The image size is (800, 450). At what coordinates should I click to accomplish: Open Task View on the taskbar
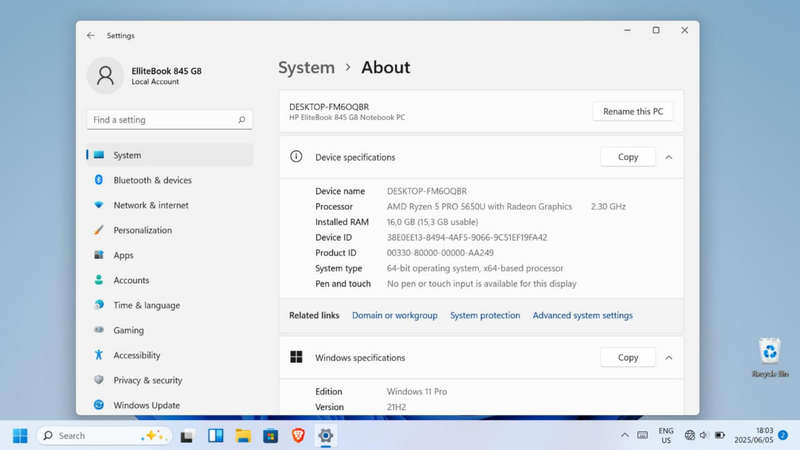[x=187, y=436]
